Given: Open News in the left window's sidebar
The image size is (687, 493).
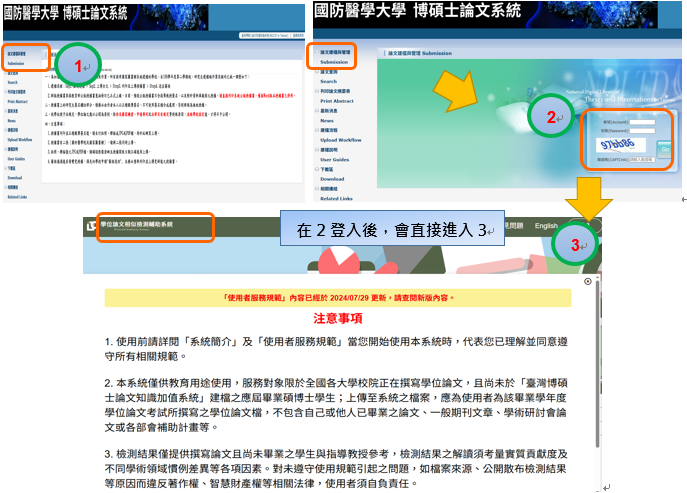Looking at the screenshot, I should tap(12, 121).
